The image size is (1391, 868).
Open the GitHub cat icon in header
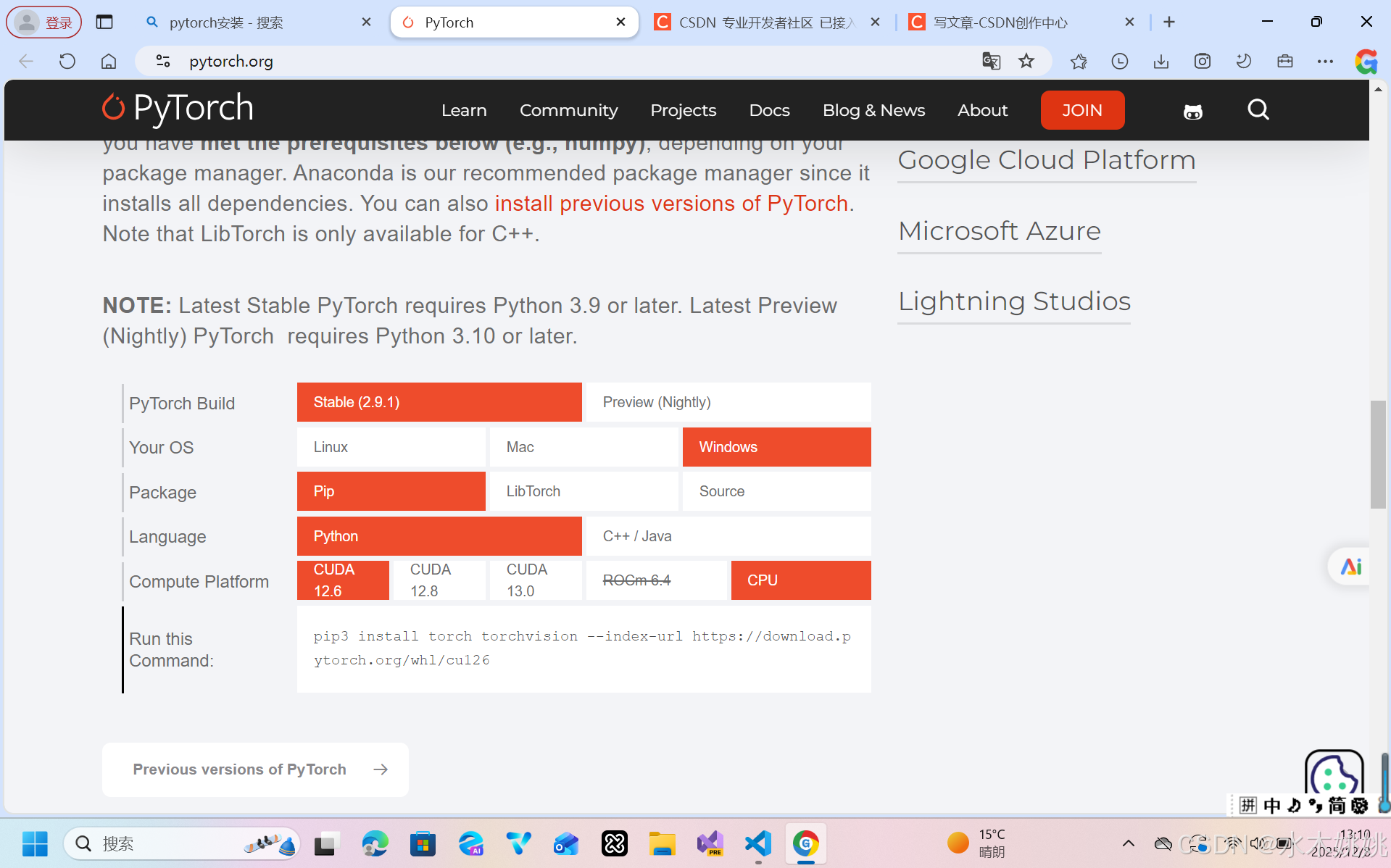pyautogui.click(x=1193, y=111)
